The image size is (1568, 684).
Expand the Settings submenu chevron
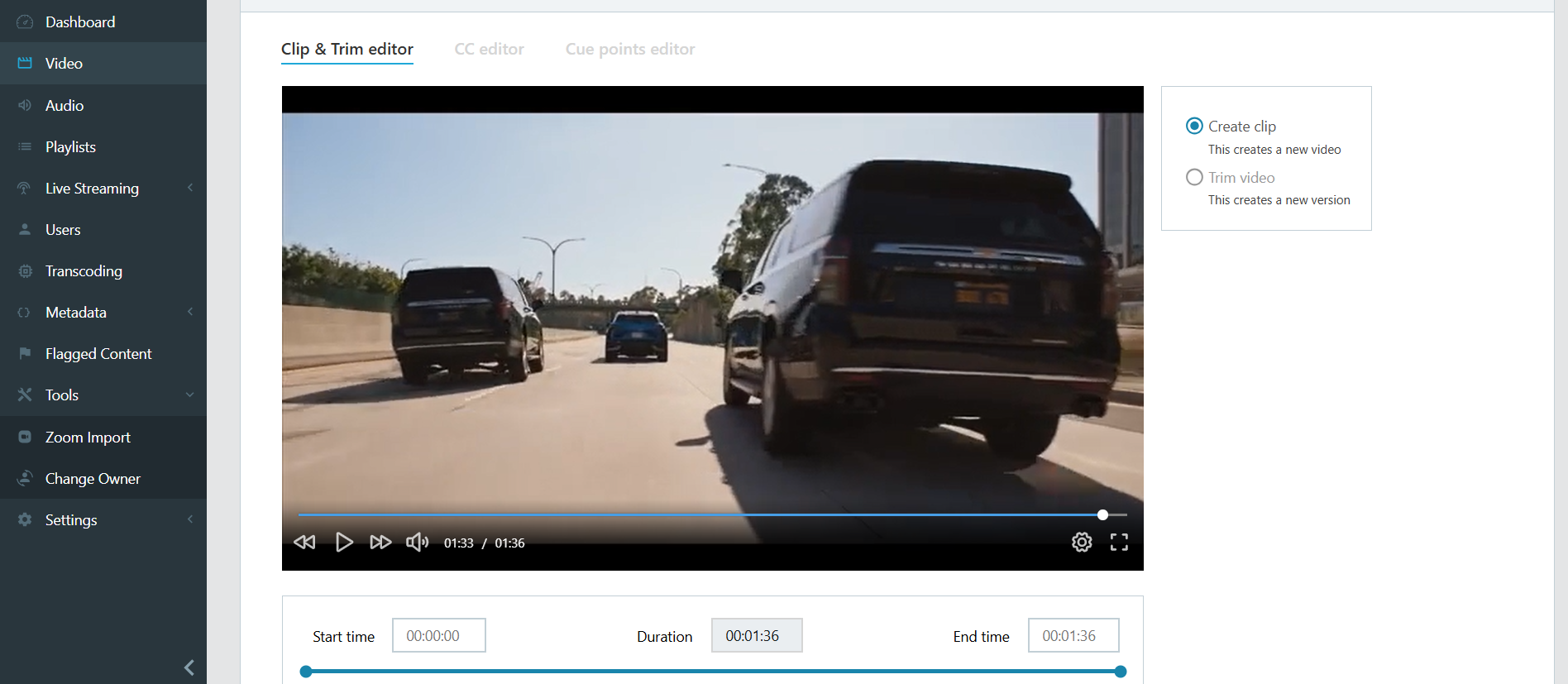(x=190, y=519)
